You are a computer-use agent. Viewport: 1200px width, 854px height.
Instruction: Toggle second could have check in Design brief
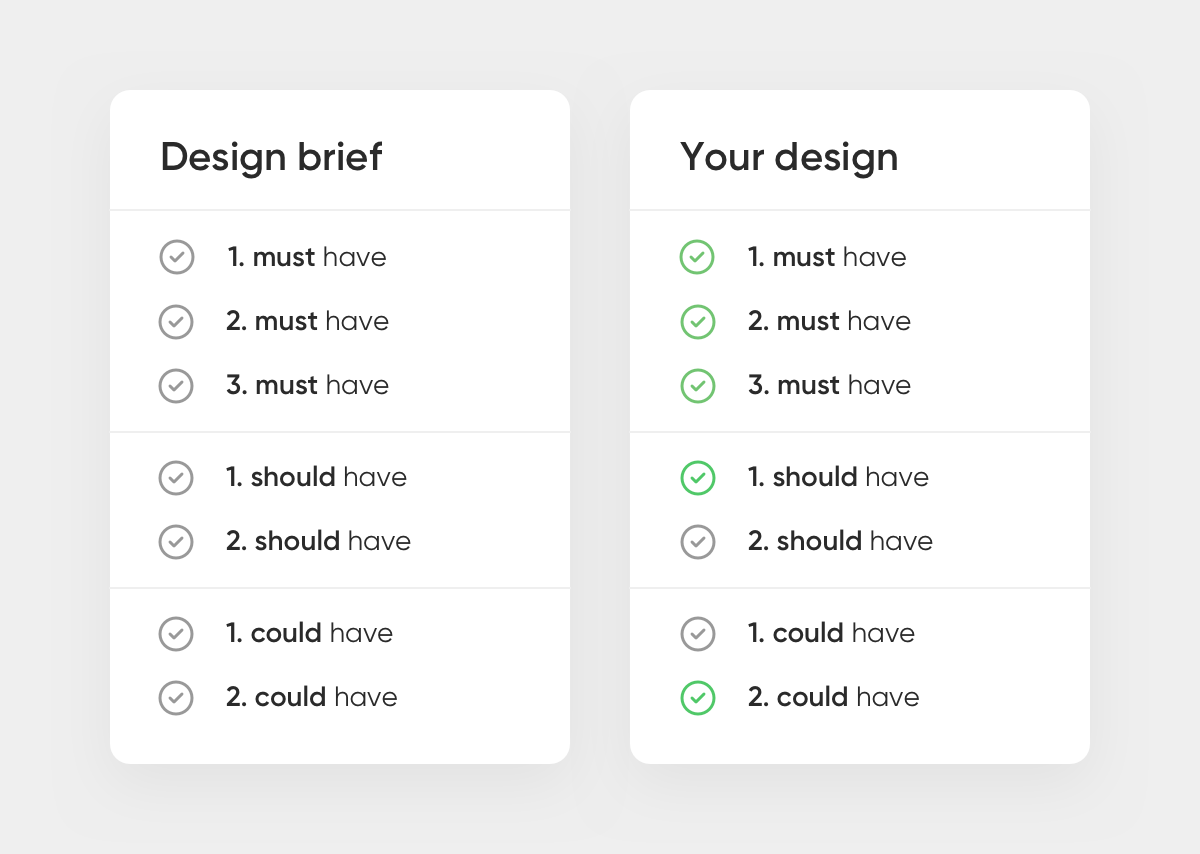pyautogui.click(x=177, y=697)
